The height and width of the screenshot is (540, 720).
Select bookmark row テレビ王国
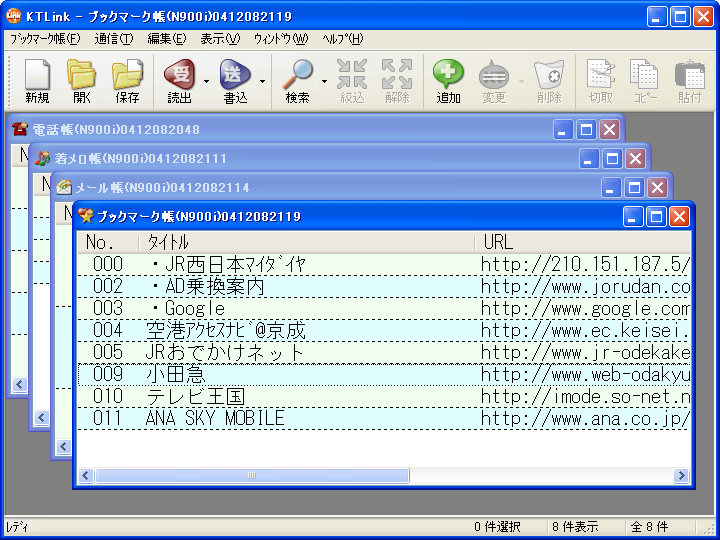pyautogui.click(x=384, y=396)
